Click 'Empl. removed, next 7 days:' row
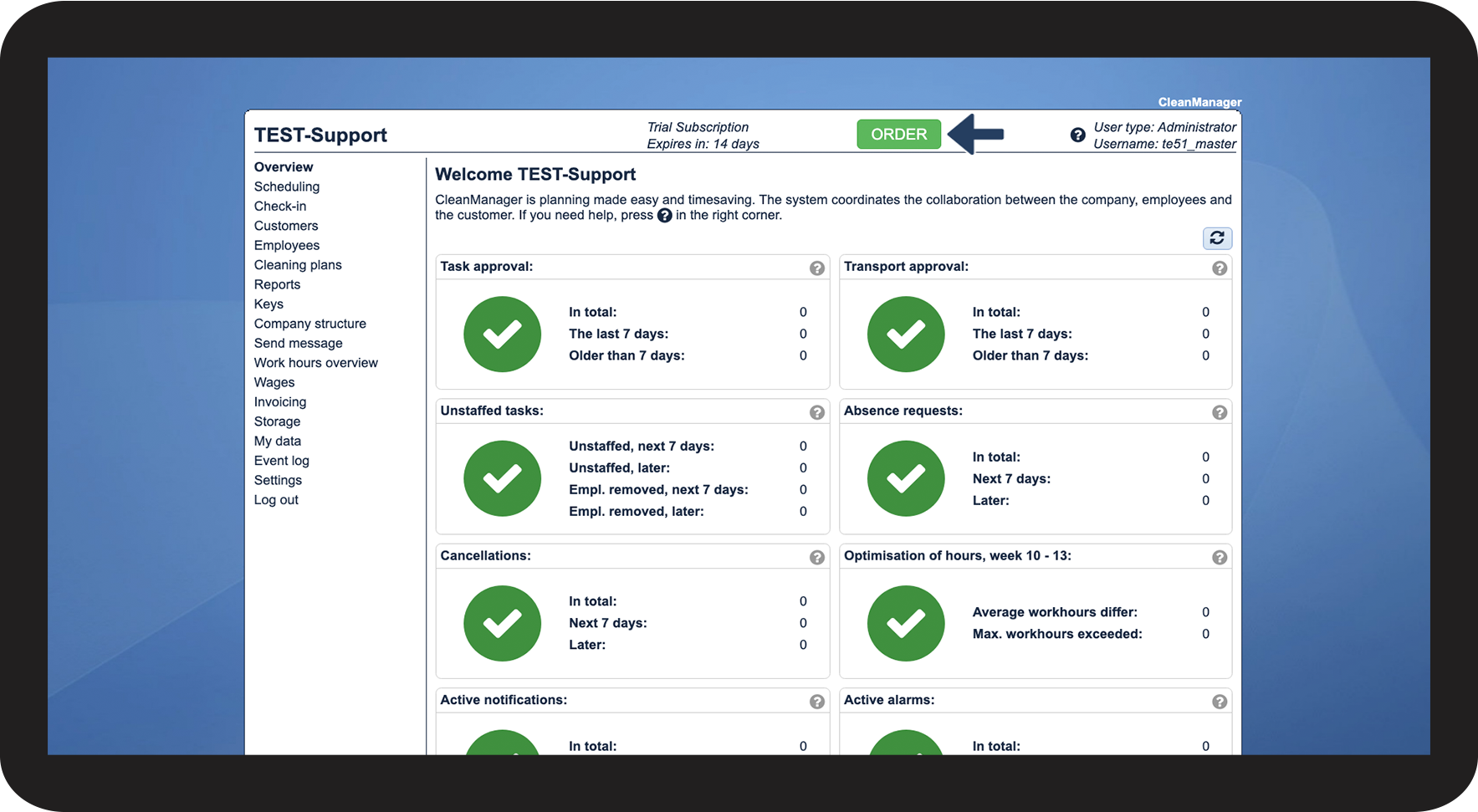This screenshot has height=812, width=1478. click(x=658, y=490)
